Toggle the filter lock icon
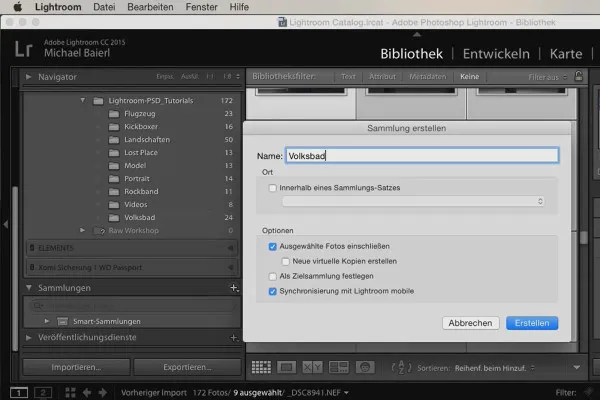Image resolution: width=600 pixels, height=400 pixels. pyautogui.click(x=579, y=76)
